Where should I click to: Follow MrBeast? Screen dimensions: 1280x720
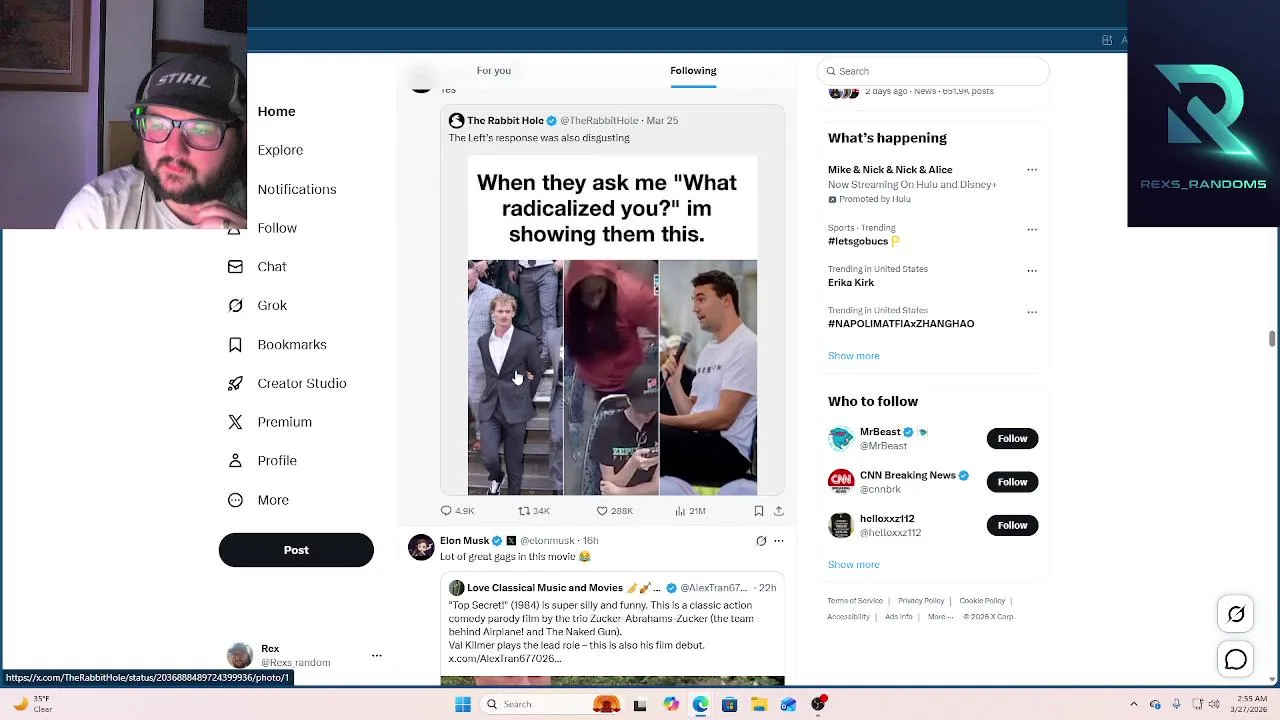(1012, 438)
